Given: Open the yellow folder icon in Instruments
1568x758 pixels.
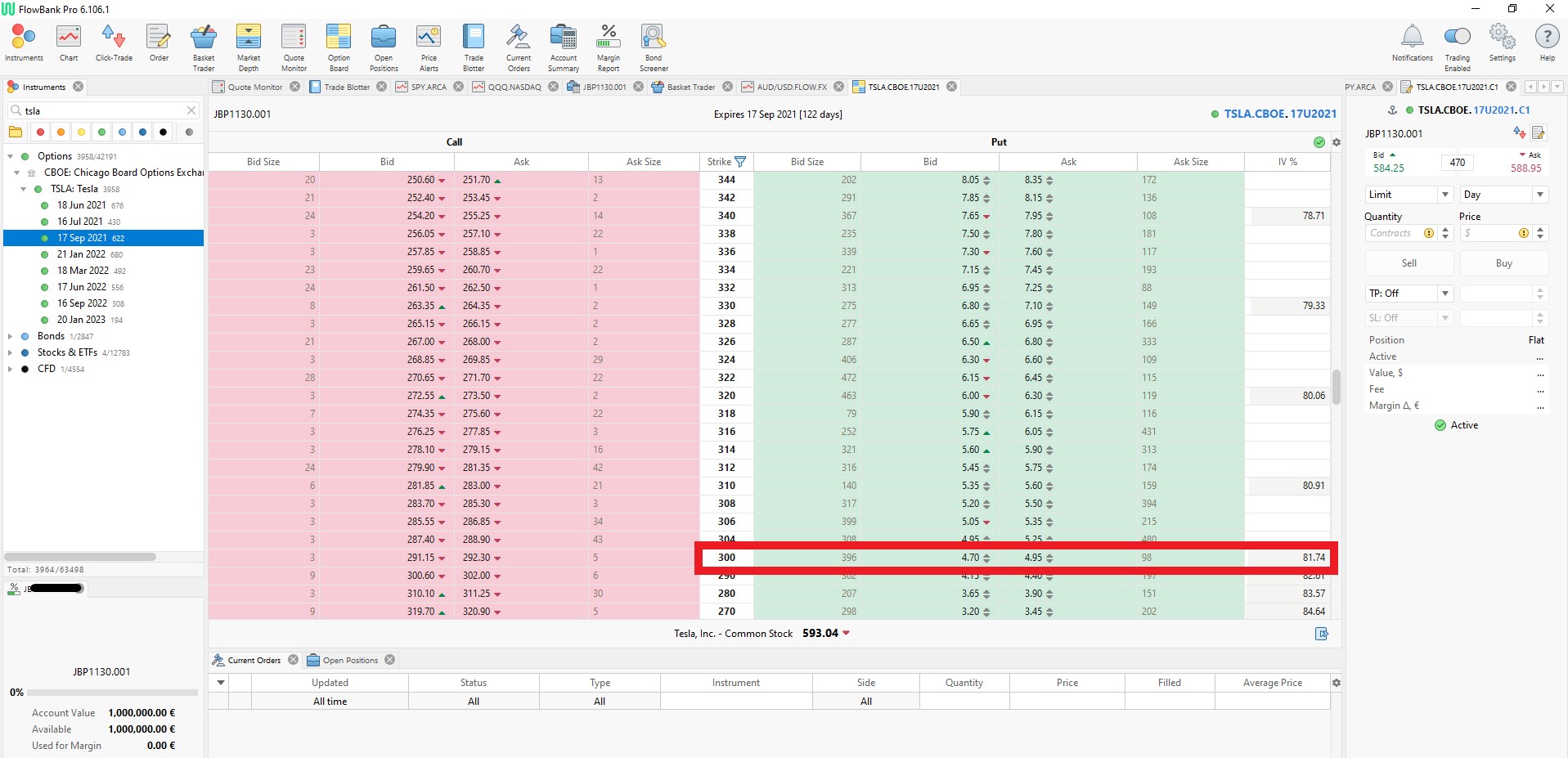Looking at the screenshot, I should click(x=15, y=132).
